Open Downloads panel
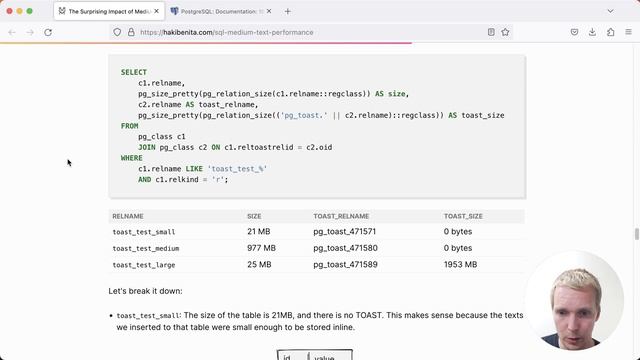Viewport: 640px width, 360px height. click(x=592, y=32)
